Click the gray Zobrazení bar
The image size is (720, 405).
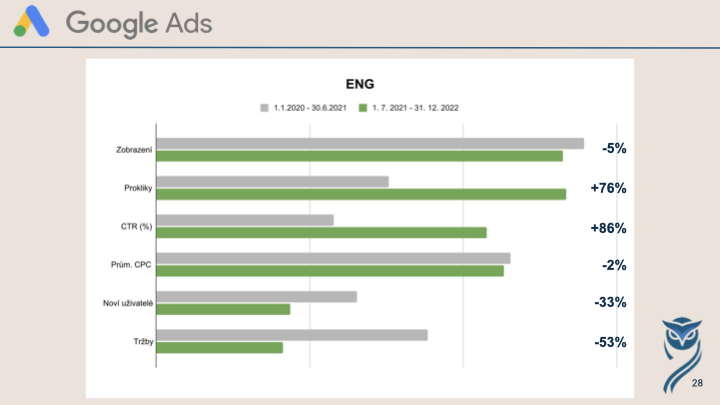pyautogui.click(x=370, y=144)
